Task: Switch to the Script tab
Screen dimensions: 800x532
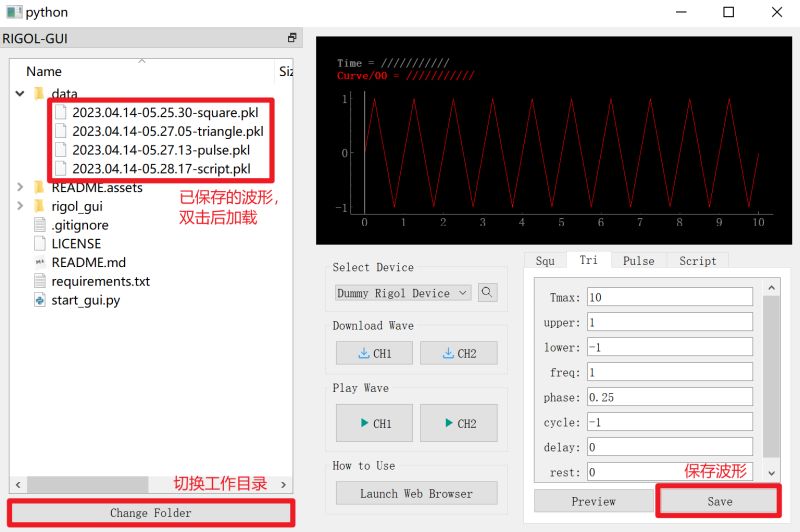Action: click(697, 261)
